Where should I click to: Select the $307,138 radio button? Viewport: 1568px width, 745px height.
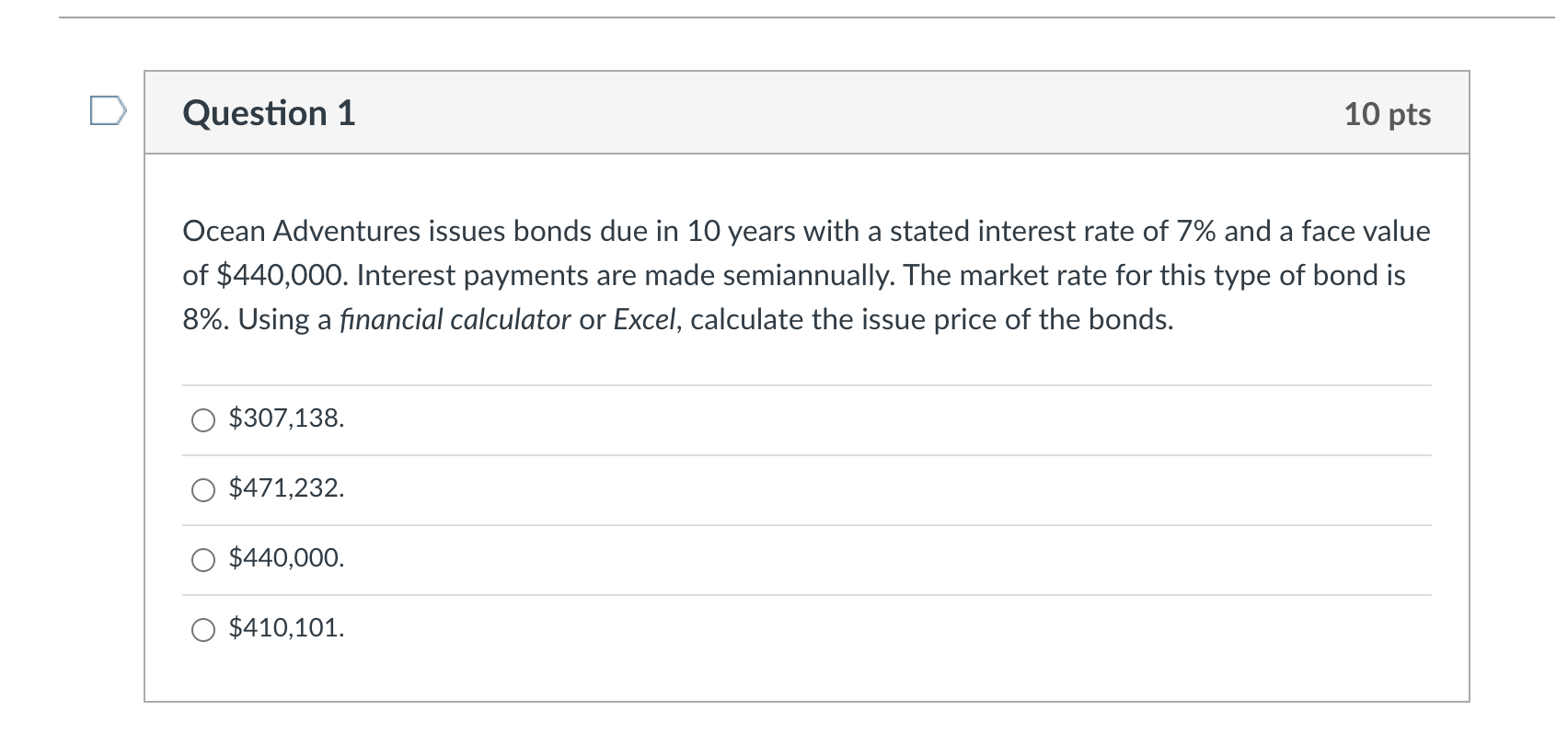(202, 420)
